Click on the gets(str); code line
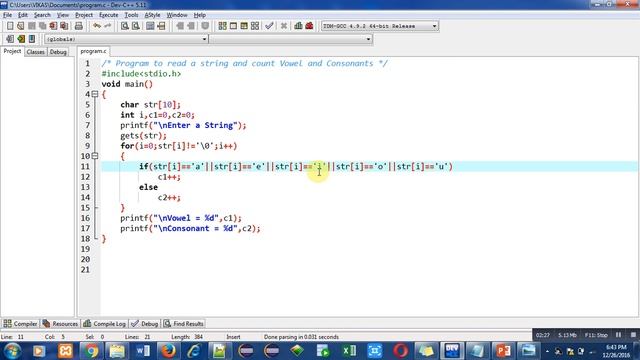This screenshot has width=640, height=360. (x=143, y=136)
